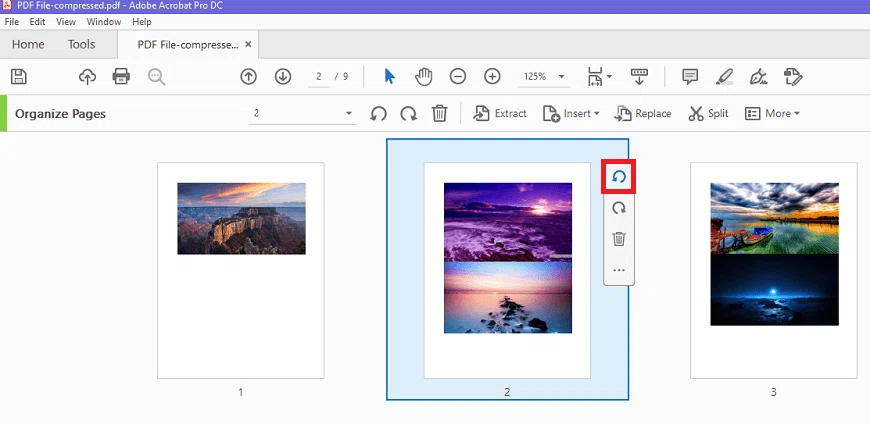Upload the file with the cloud icon
This screenshot has width=870, height=424.
[87, 77]
